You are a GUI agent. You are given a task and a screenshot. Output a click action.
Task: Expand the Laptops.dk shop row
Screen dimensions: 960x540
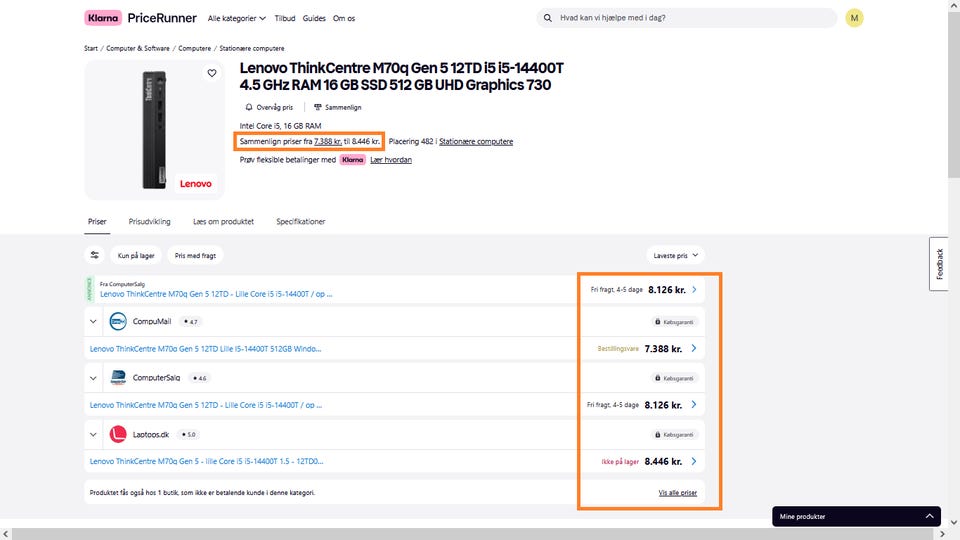tap(93, 435)
